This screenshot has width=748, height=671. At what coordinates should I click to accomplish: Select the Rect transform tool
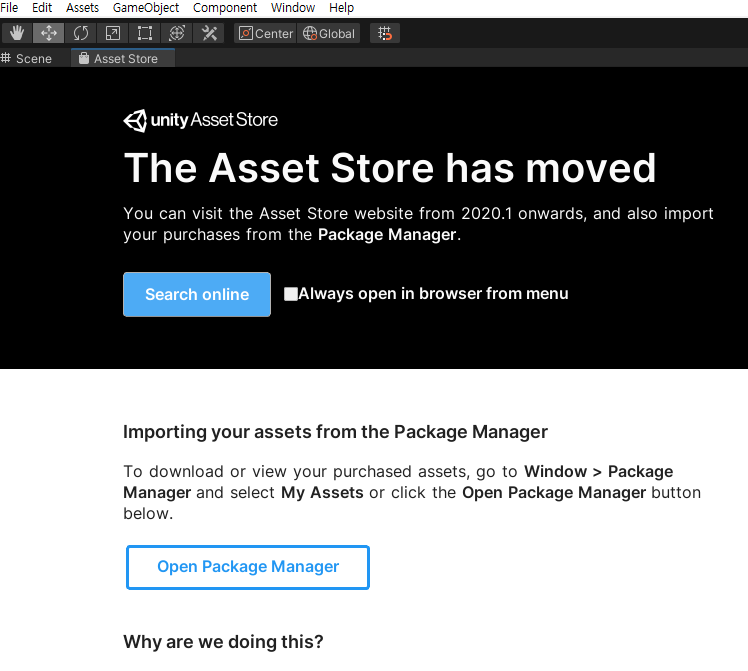tap(145, 33)
